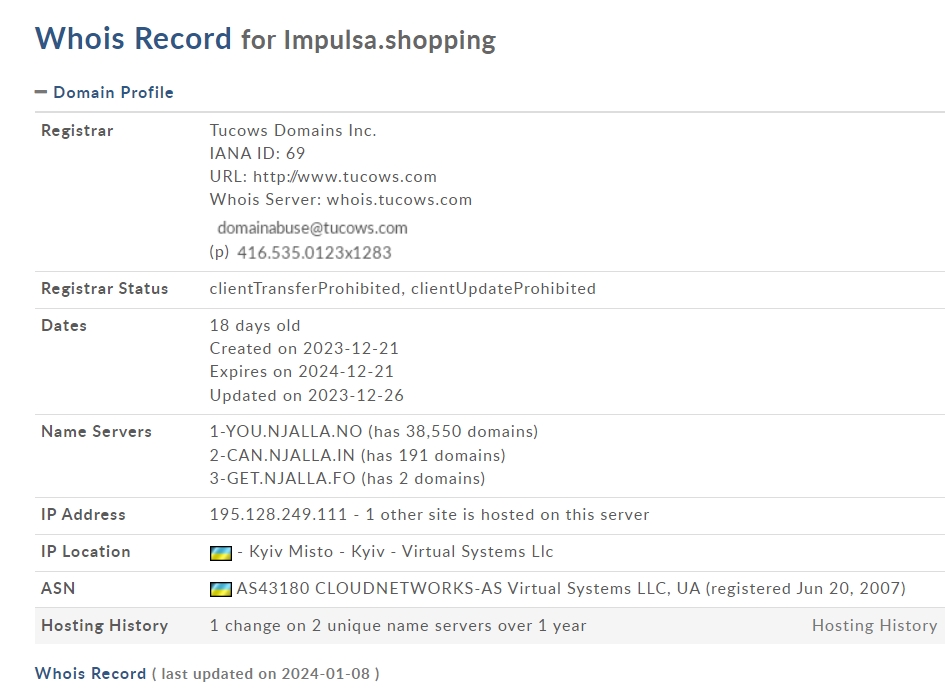Click the IP address 195.128.249.111
Viewport: 945px width, 691px height.
pos(278,514)
